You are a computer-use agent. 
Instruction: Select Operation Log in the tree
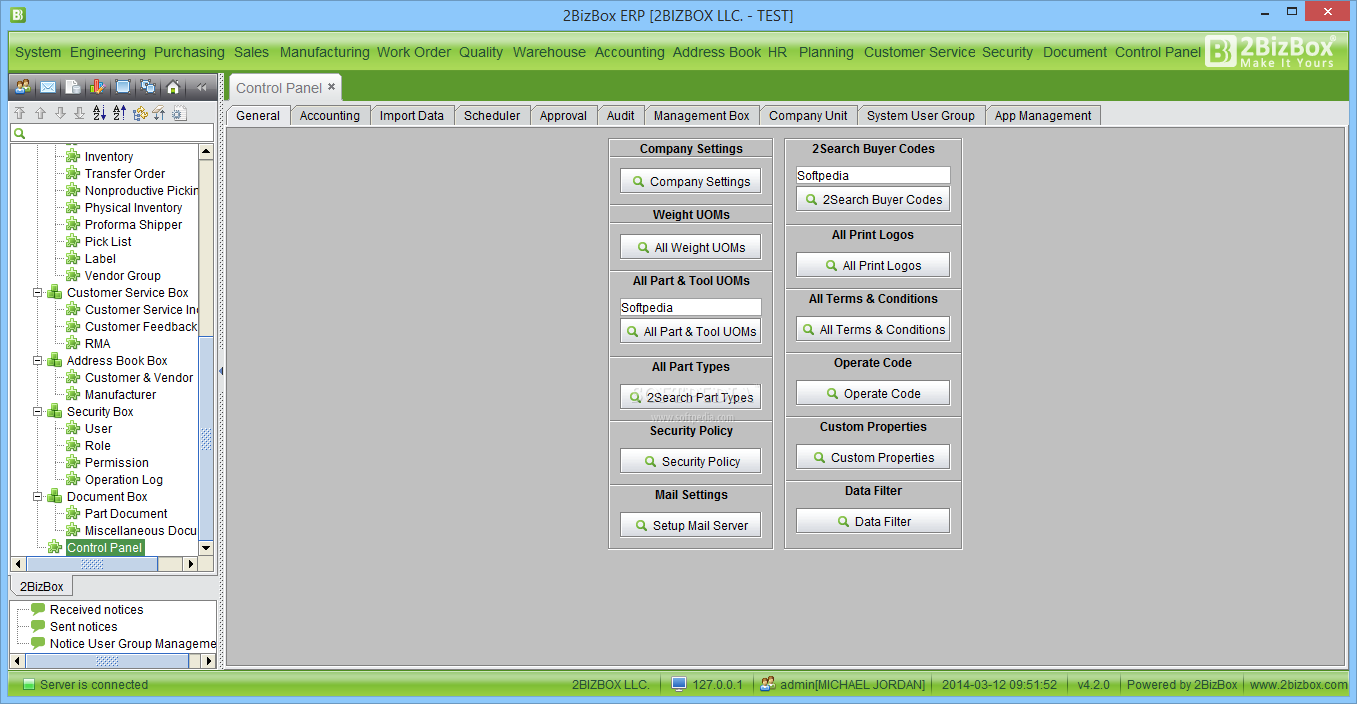(123, 480)
